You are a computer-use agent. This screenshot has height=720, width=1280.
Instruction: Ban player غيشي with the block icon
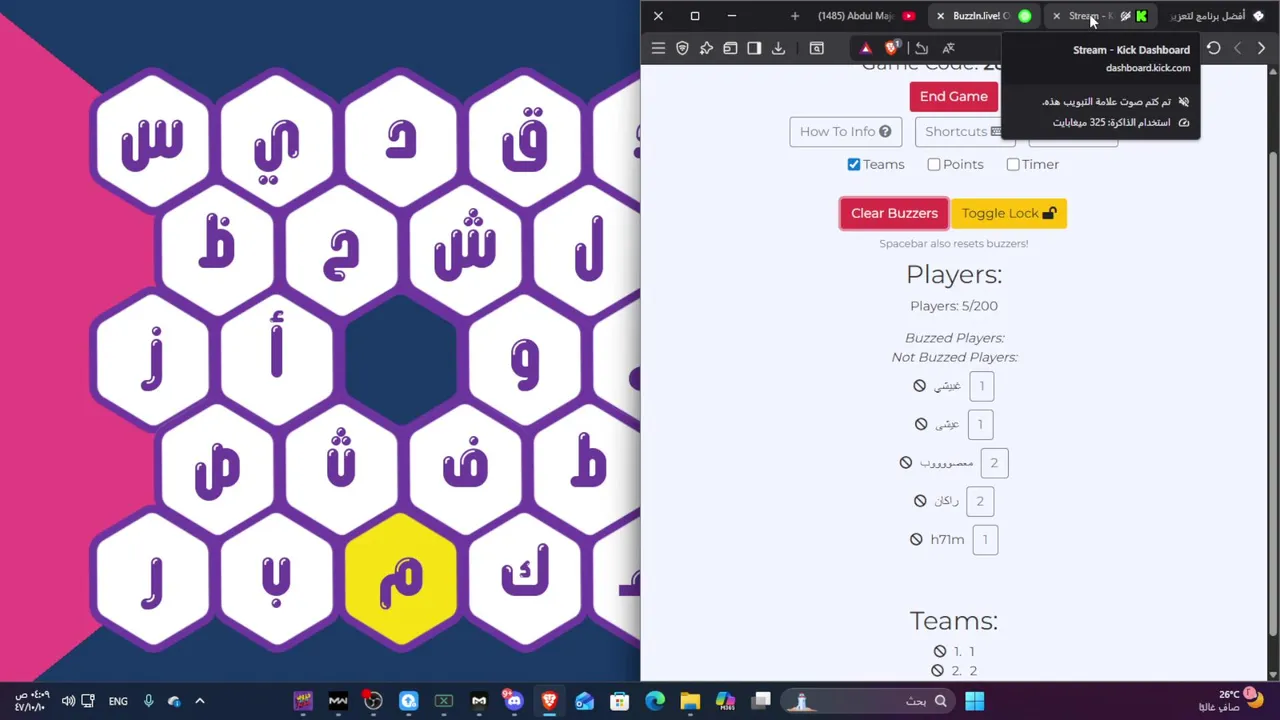[x=920, y=385]
